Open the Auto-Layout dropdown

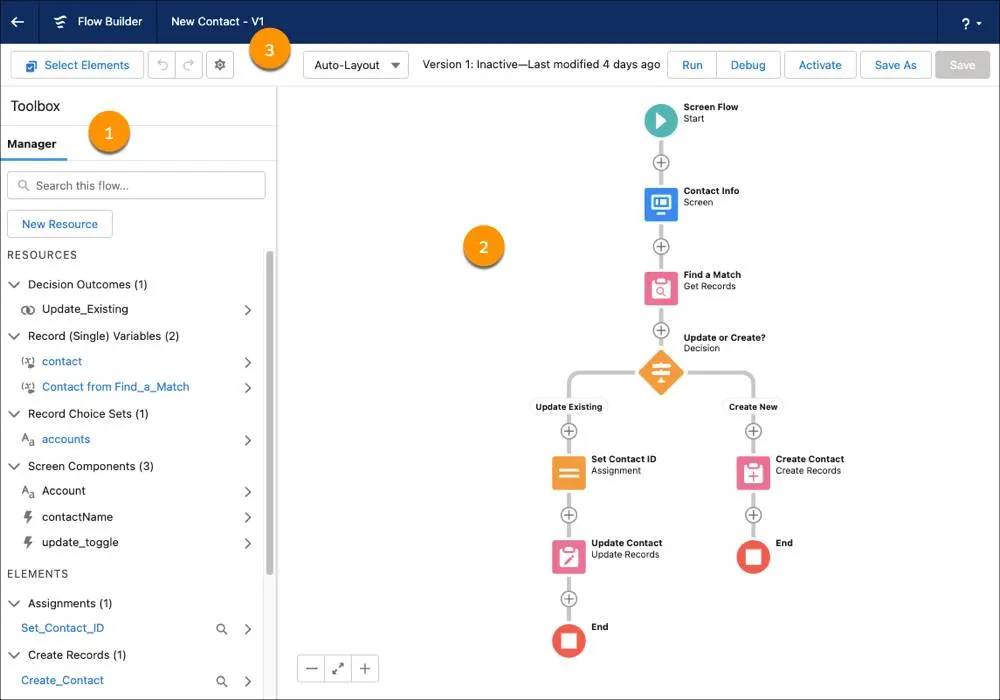[355, 64]
